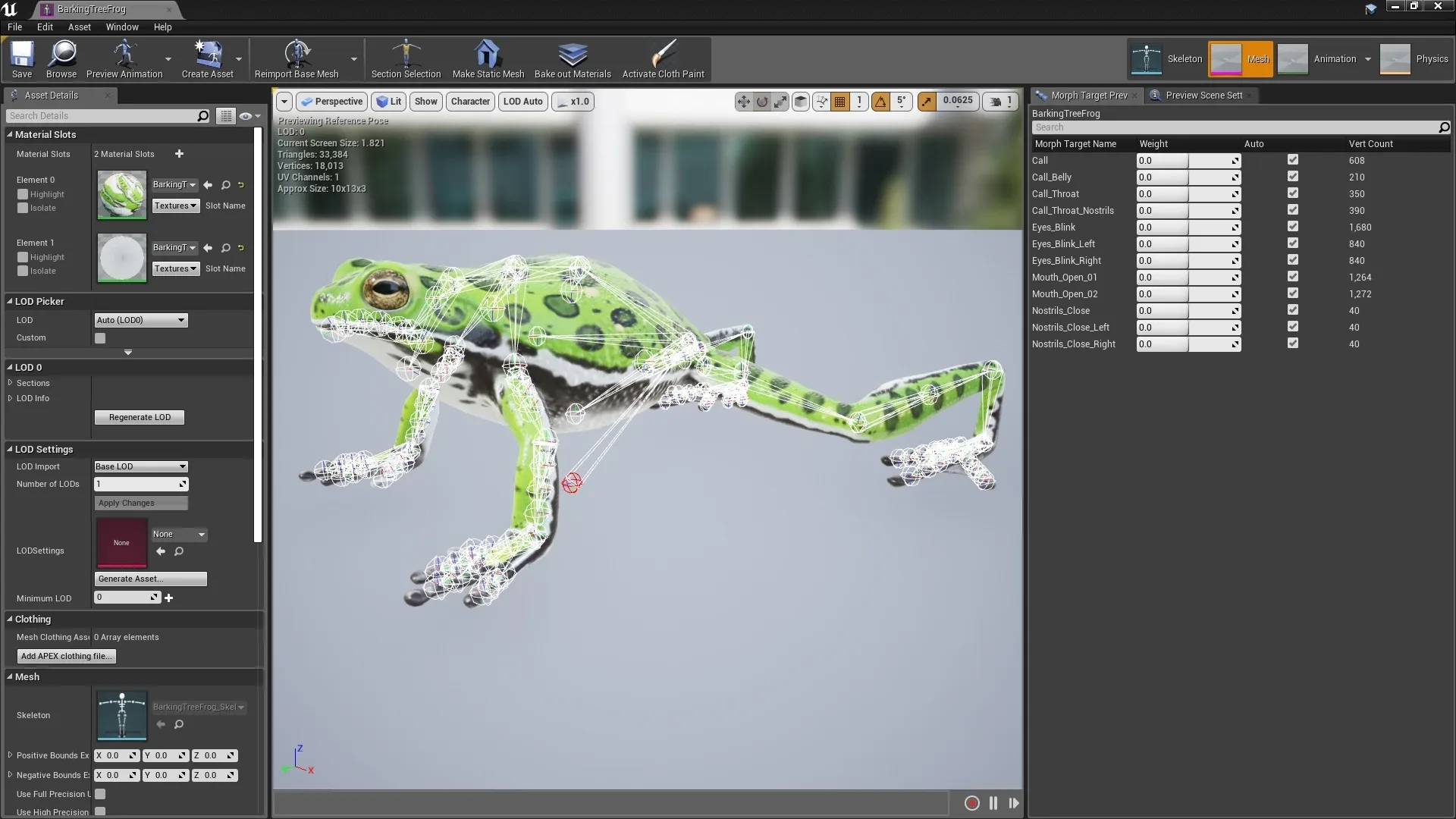This screenshot has height=819, width=1456.
Task: Select the translate gizmo tool
Action: (x=744, y=102)
